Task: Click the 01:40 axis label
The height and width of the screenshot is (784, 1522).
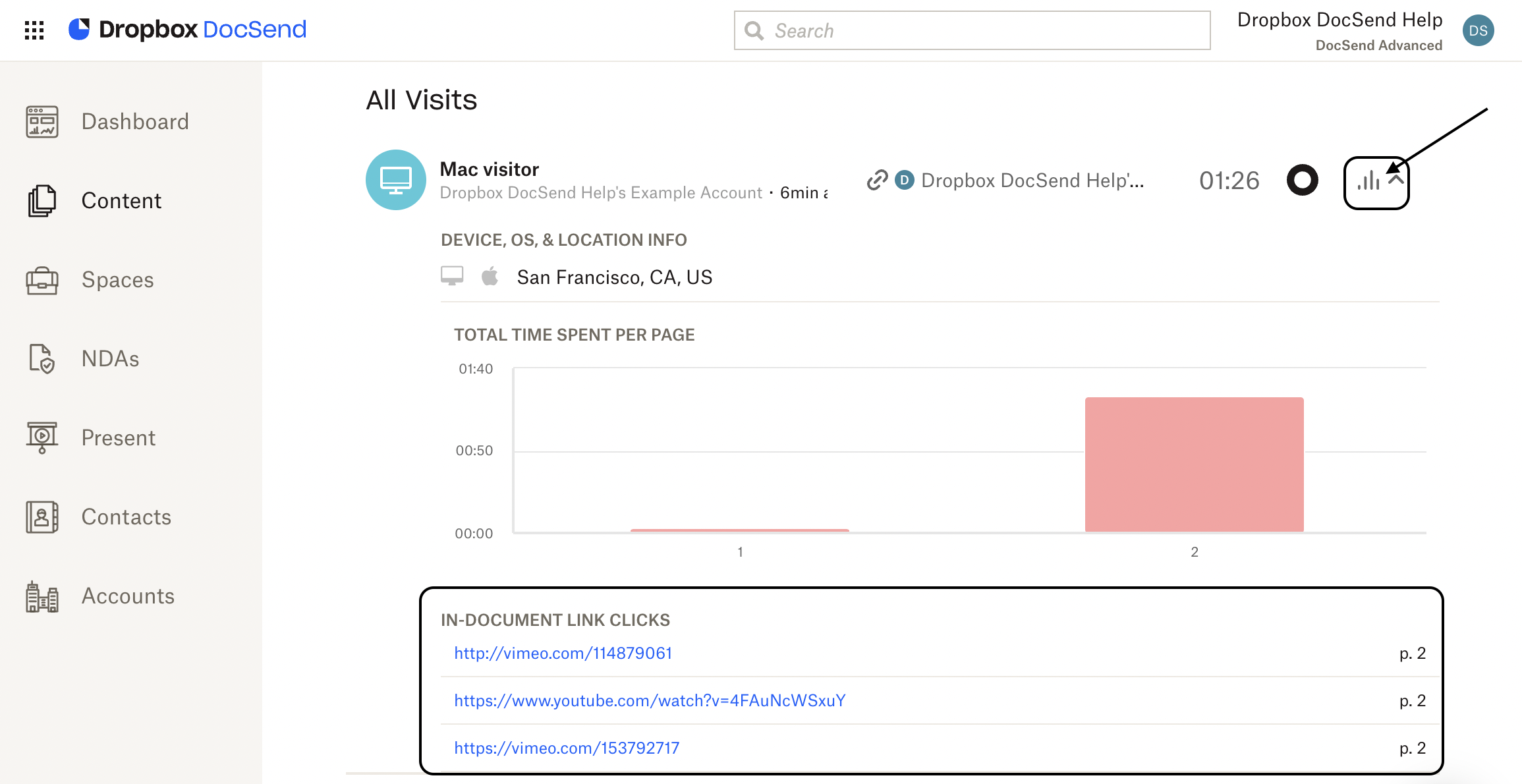Action: (476, 369)
